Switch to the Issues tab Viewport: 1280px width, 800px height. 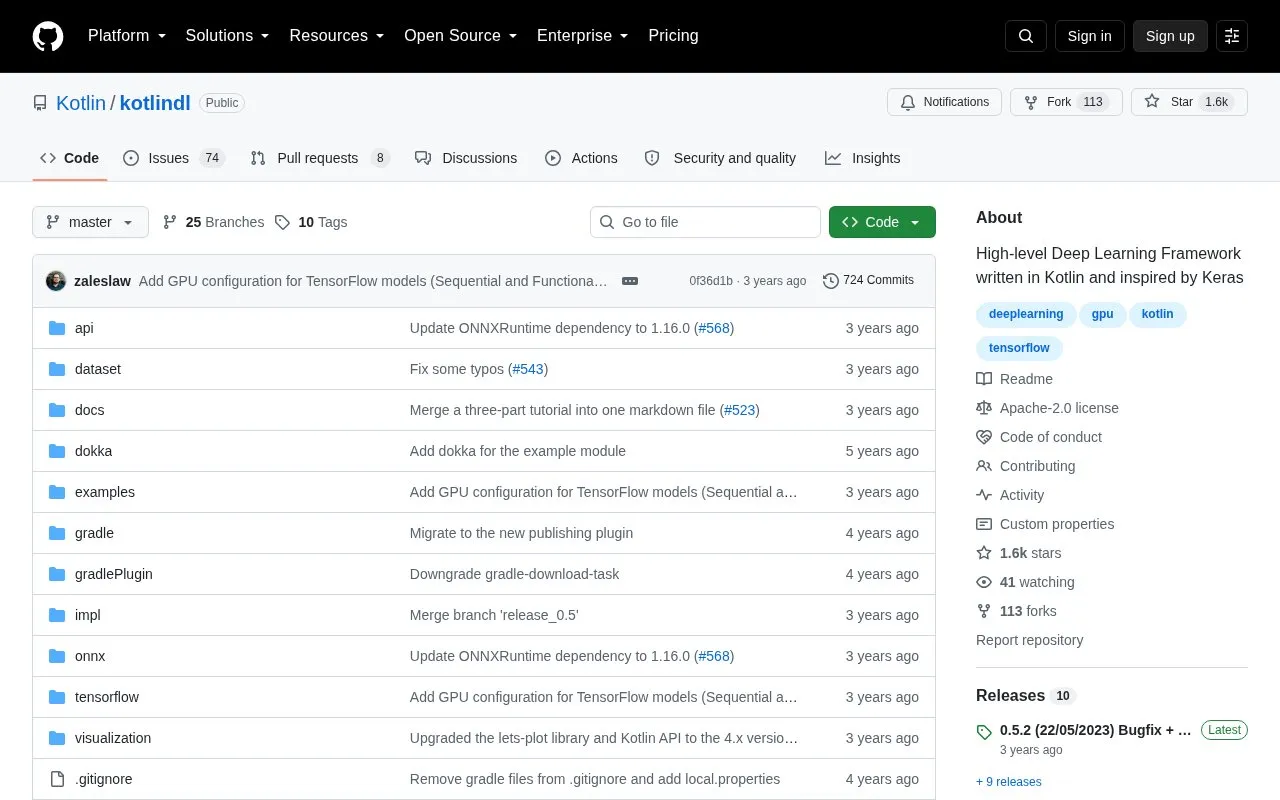tap(173, 158)
